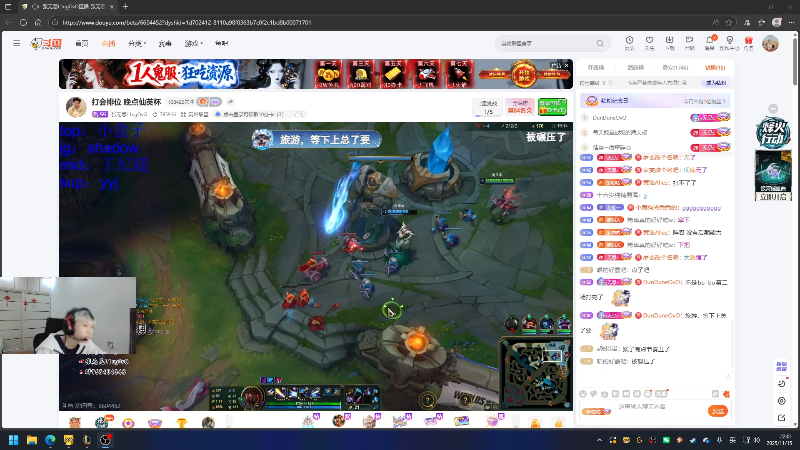The width and height of the screenshot is (800, 450).
Task: Click the share arrow next to title
Action: tap(230, 102)
